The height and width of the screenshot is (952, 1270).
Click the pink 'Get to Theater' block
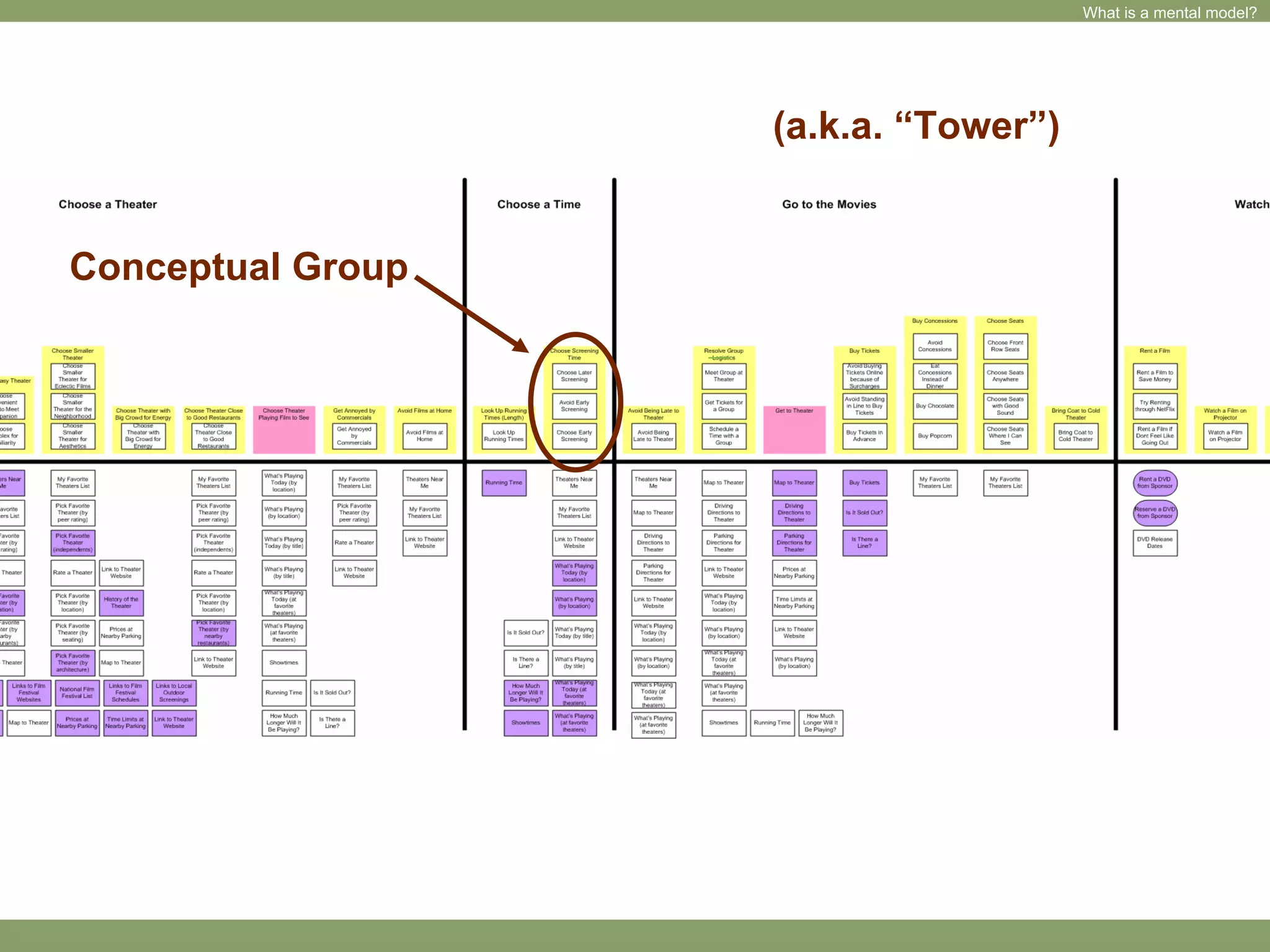(x=794, y=431)
